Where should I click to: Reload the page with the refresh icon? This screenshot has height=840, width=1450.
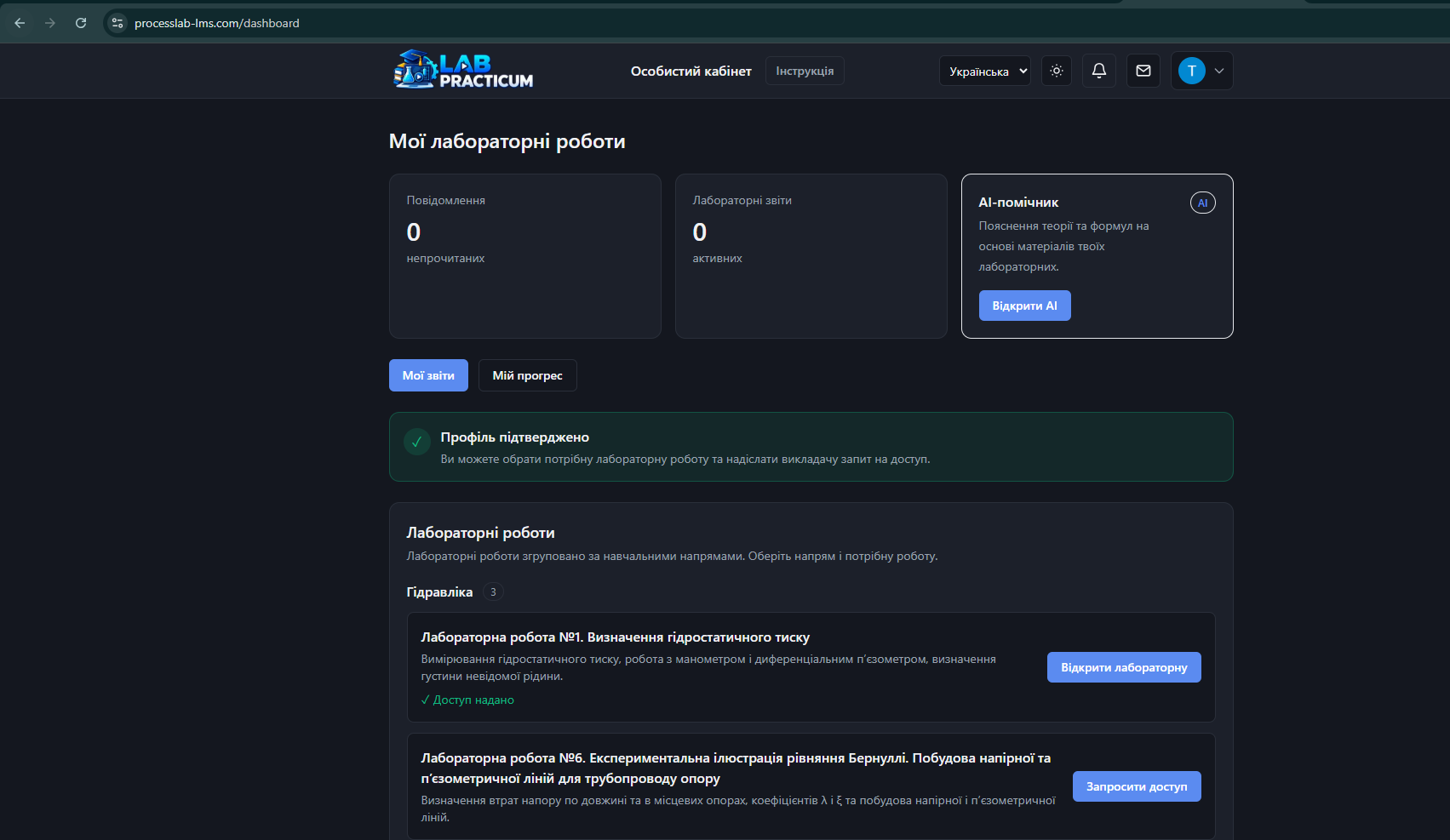81,23
